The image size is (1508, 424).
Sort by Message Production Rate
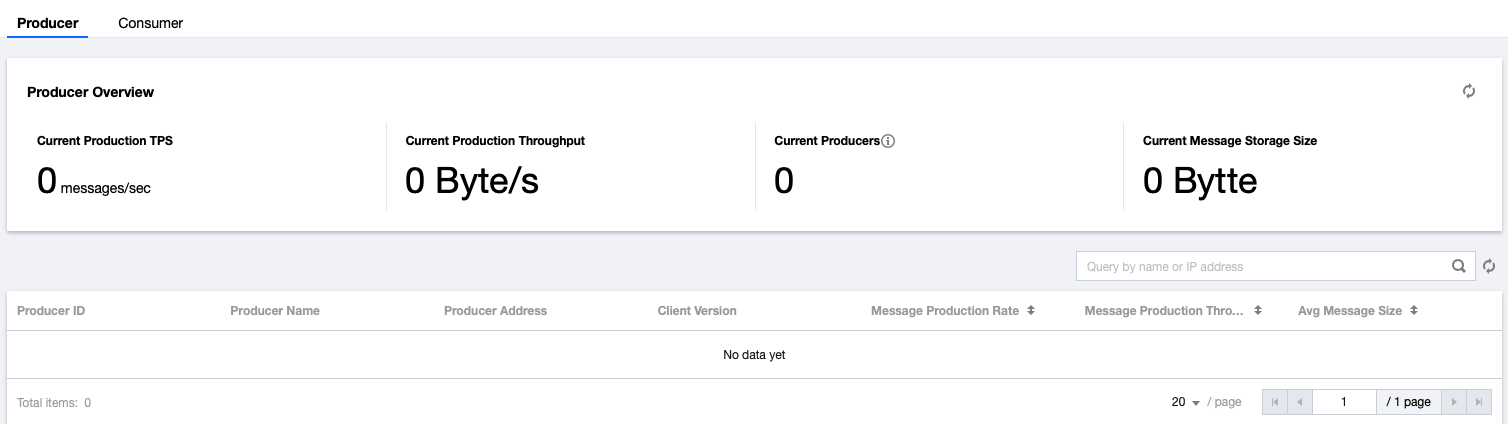(1030, 311)
